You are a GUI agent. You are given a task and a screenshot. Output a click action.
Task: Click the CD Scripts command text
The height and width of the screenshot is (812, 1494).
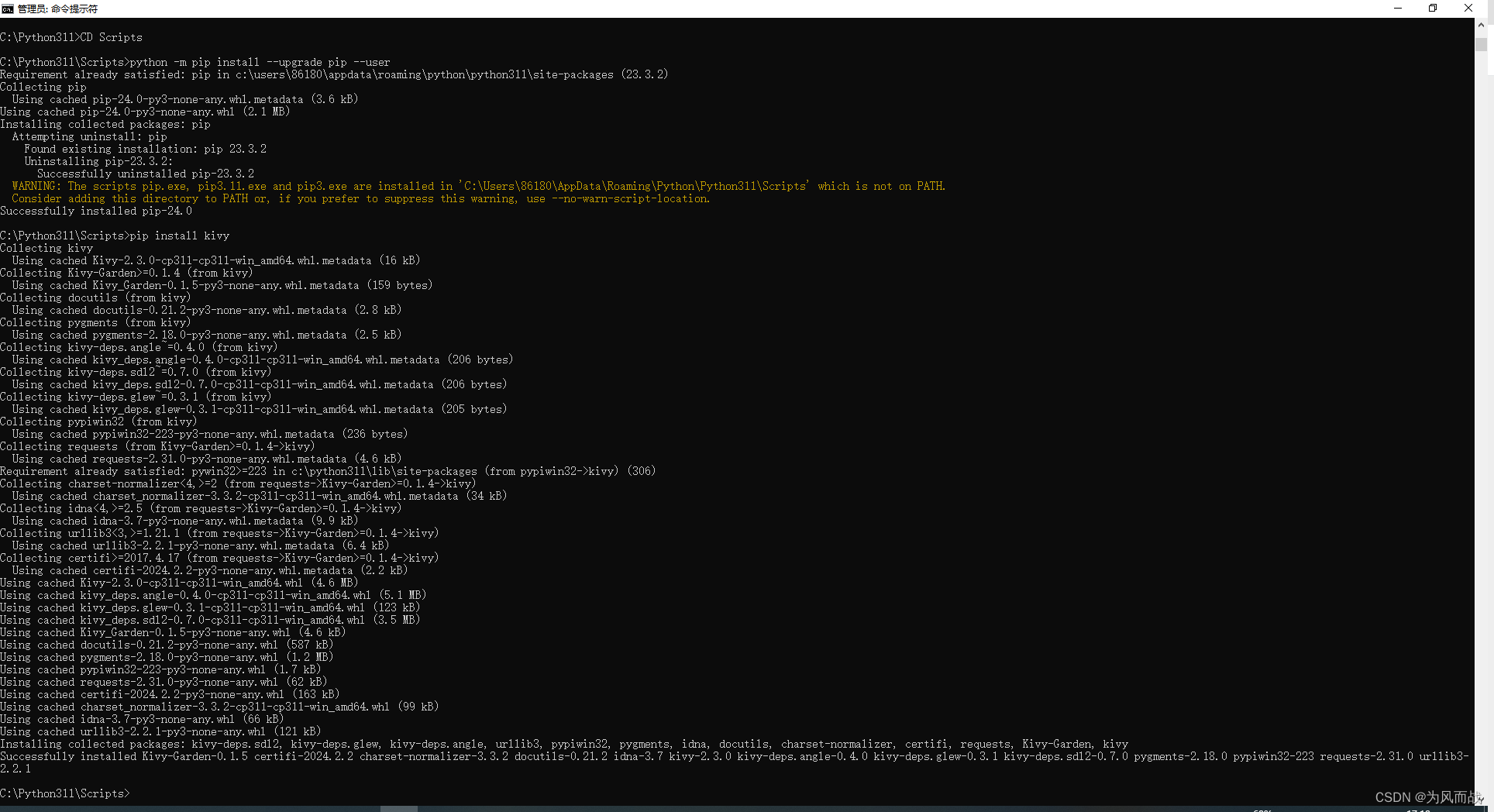tap(113, 36)
